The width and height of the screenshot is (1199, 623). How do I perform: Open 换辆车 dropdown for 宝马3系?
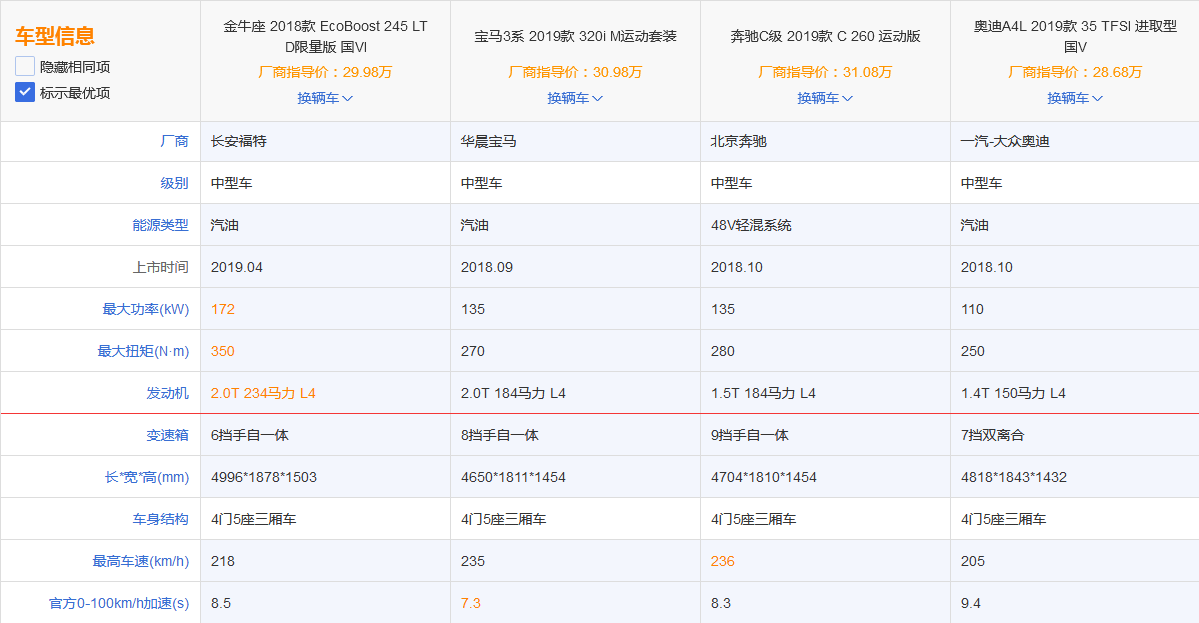pyautogui.click(x=575, y=98)
